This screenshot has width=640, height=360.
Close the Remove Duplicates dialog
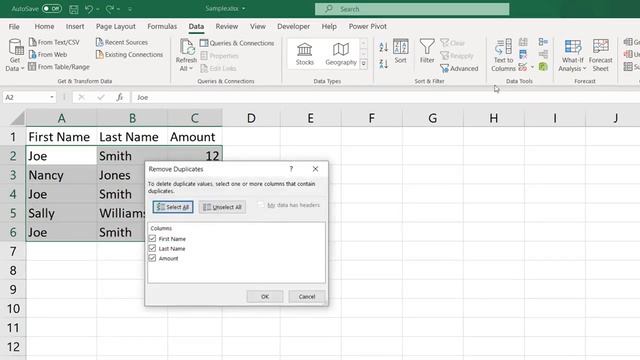[x=315, y=169]
